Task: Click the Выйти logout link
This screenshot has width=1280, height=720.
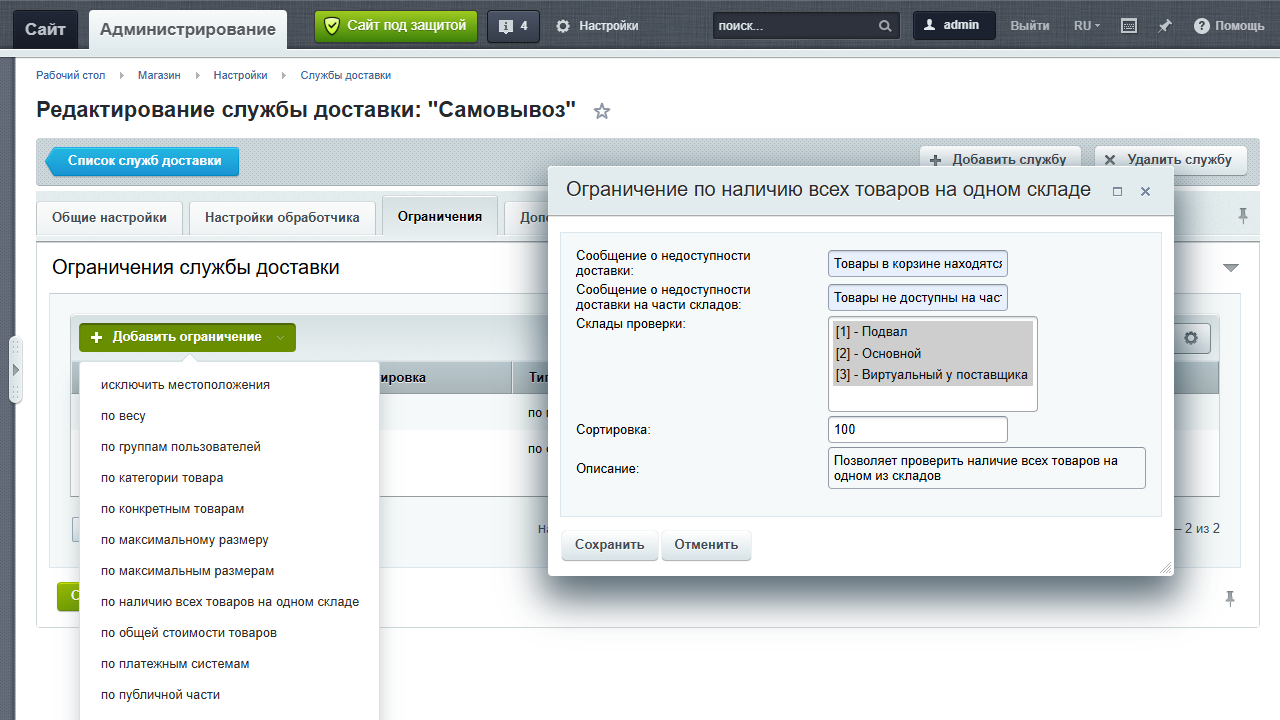Action: (x=1030, y=26)
